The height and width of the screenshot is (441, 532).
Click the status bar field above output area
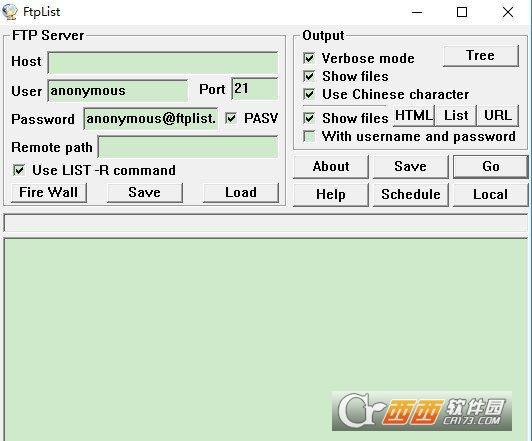(x=266, y=223)
